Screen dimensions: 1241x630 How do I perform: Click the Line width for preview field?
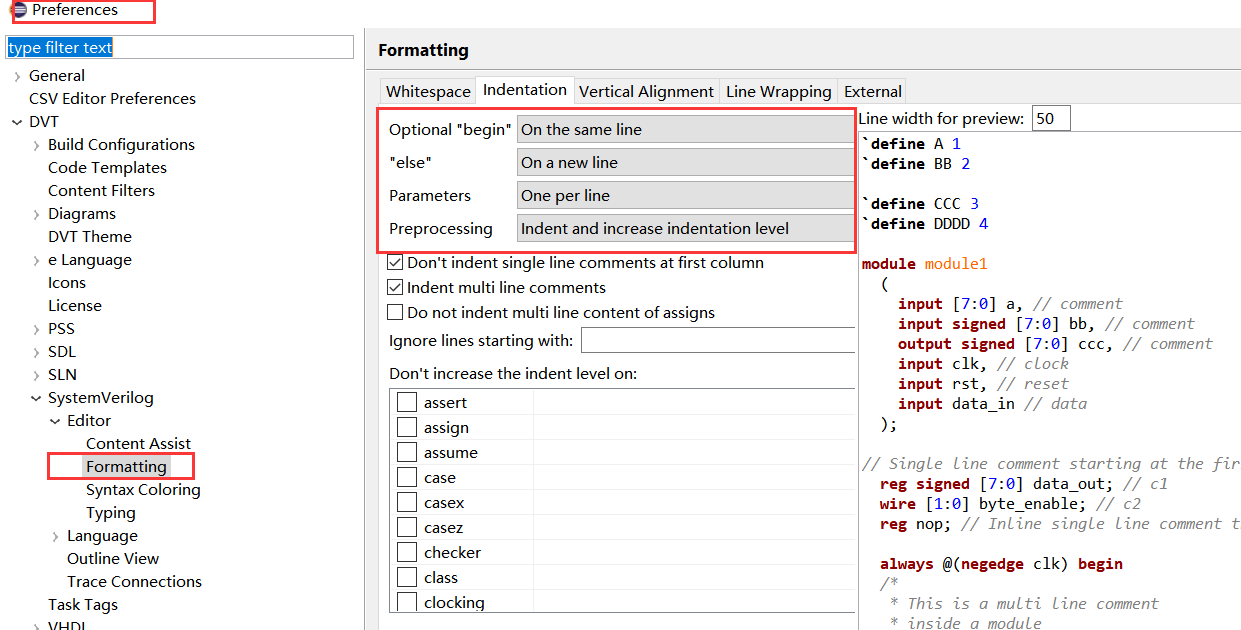[x=1051, y=118]
